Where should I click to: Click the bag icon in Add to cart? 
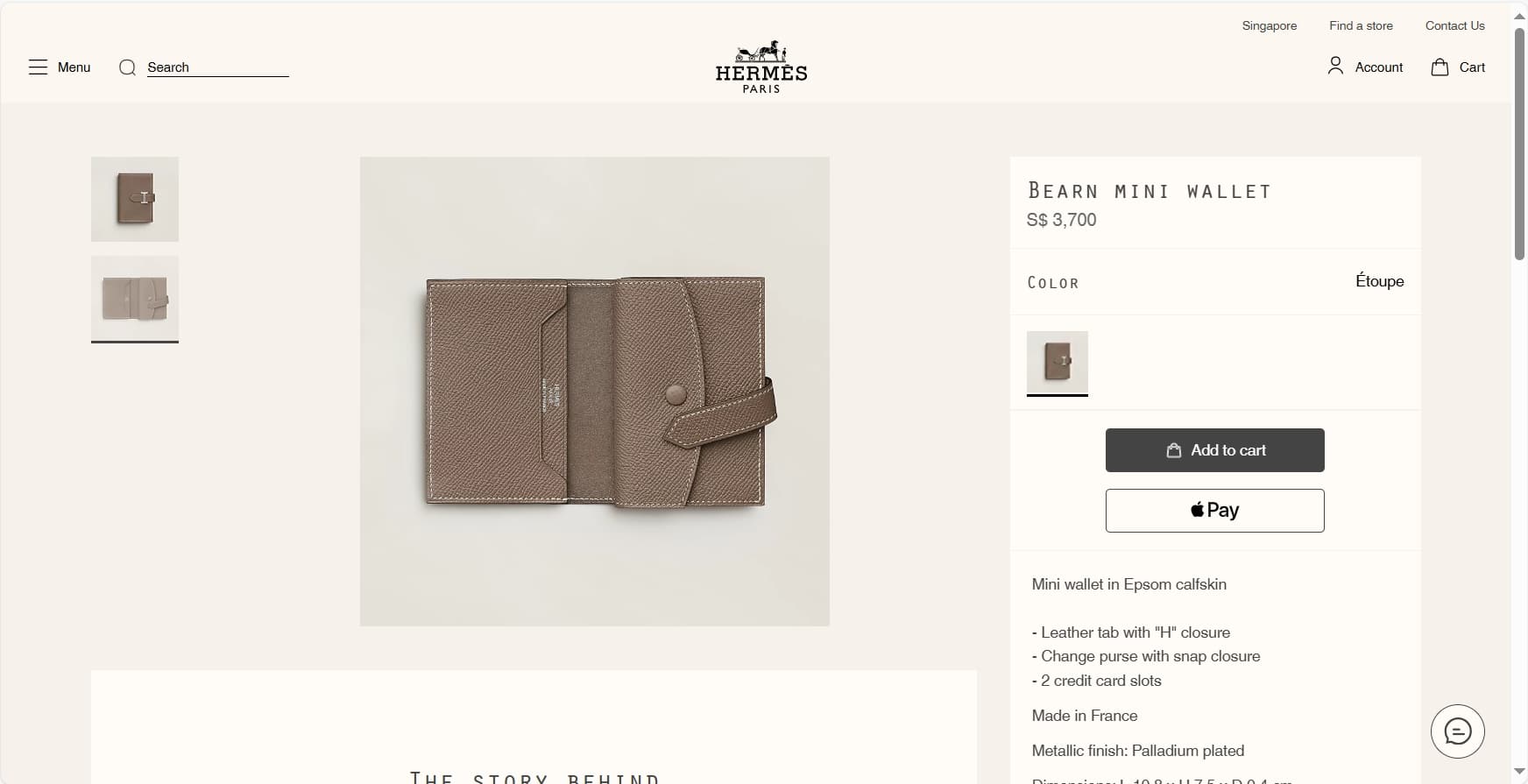[x=1174, y=450]
